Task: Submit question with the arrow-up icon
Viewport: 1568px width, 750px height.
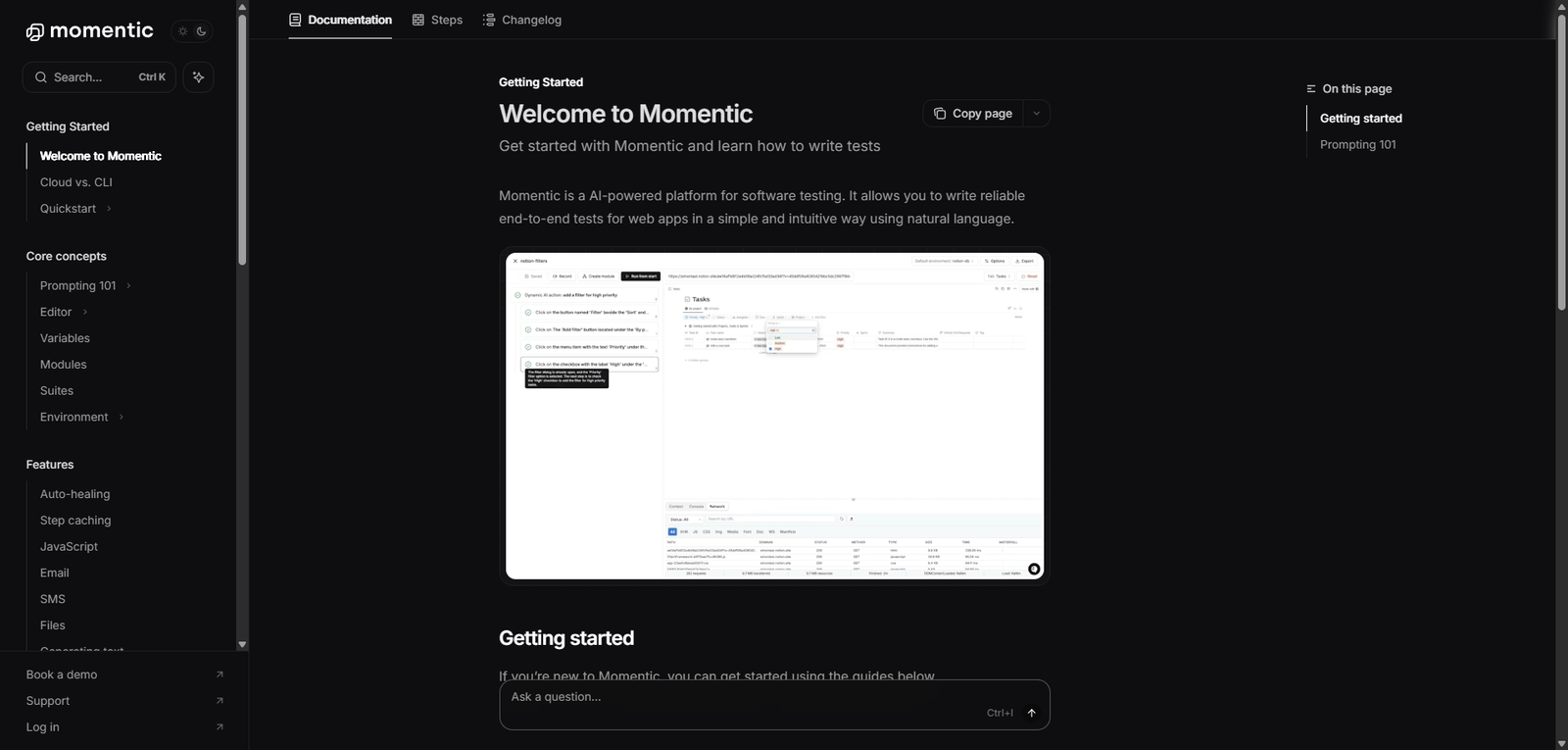Action: [x=1031, y=713]
